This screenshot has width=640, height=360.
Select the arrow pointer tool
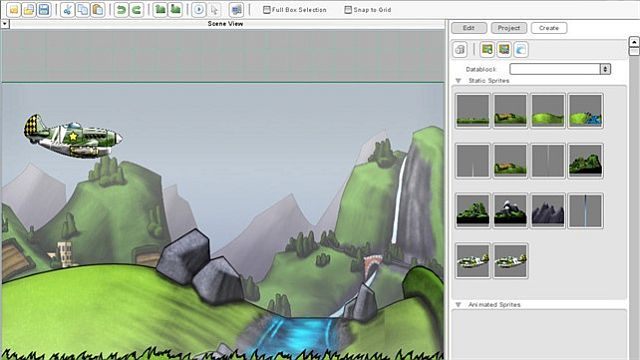tap(214, 9)
